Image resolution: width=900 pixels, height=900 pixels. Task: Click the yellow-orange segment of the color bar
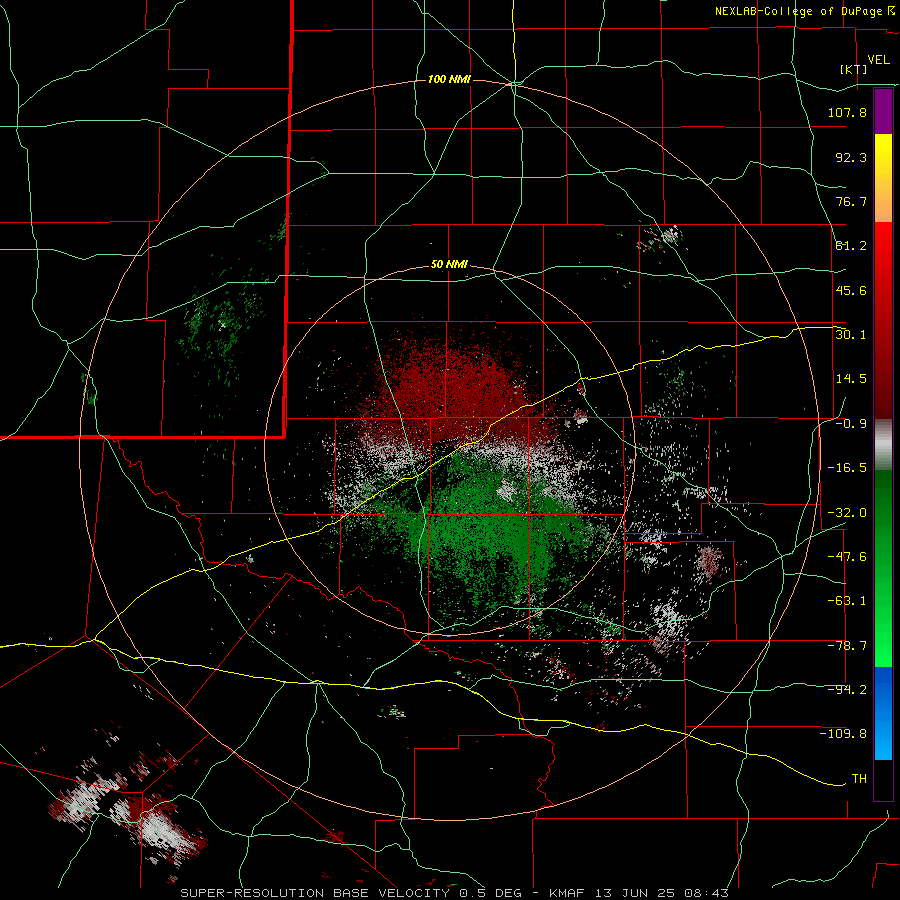point(883,178)
